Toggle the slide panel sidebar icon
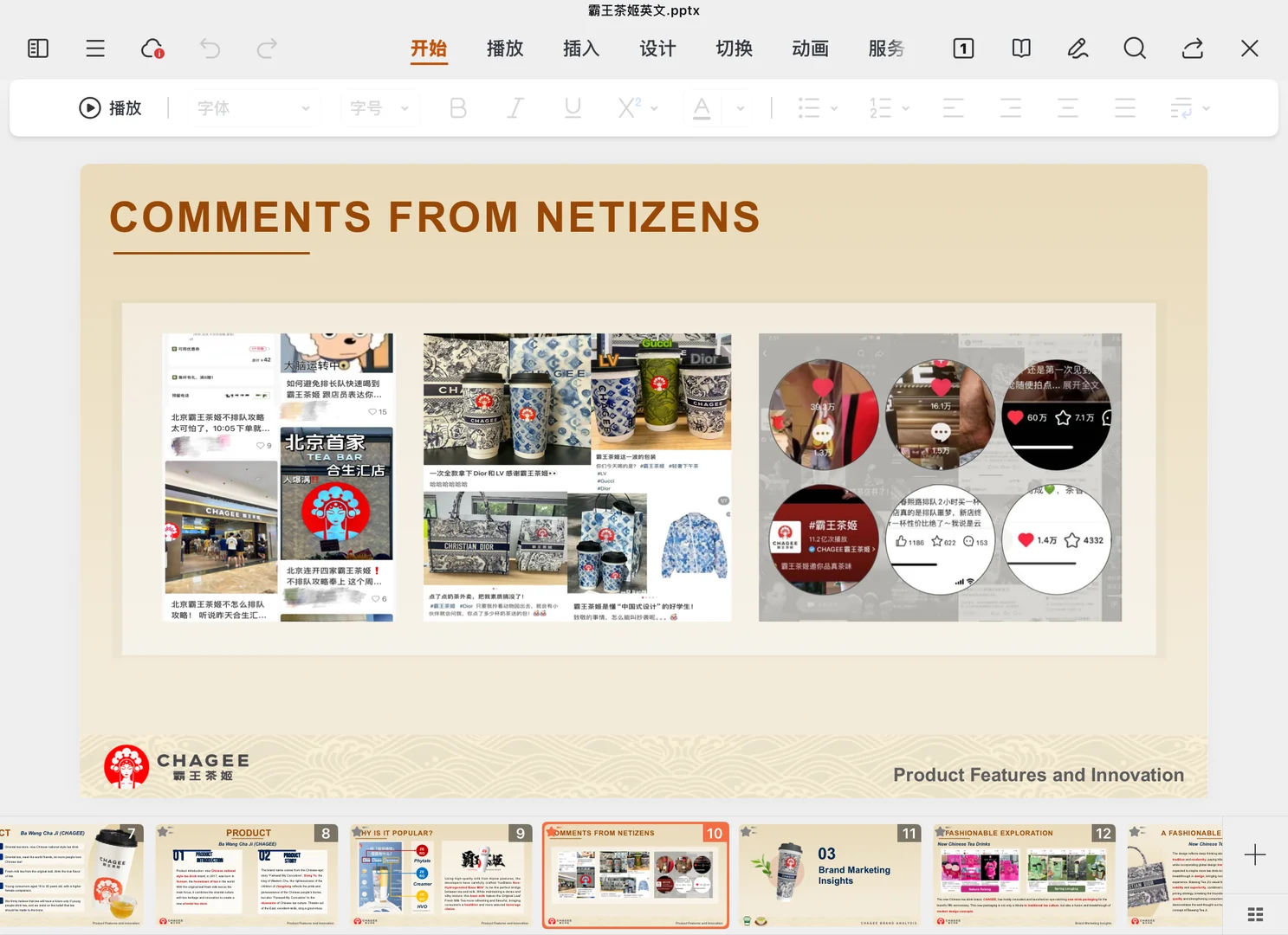This screenshot has height=935, width=1288. (38, 48)
